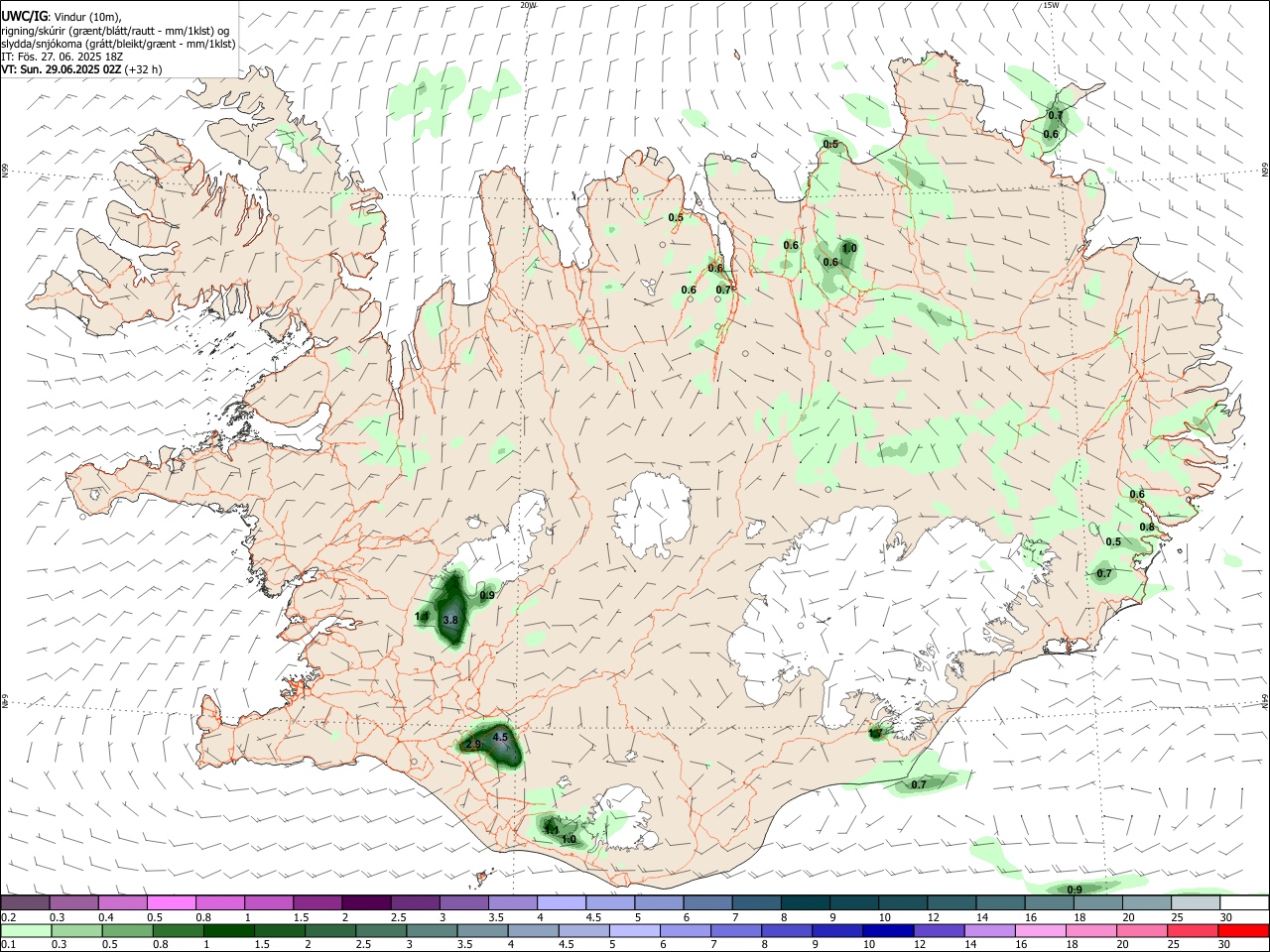This screenshot has width=1270, height=952.
Task: Click the 20W longitude label
Action: (x=529, y=5)
